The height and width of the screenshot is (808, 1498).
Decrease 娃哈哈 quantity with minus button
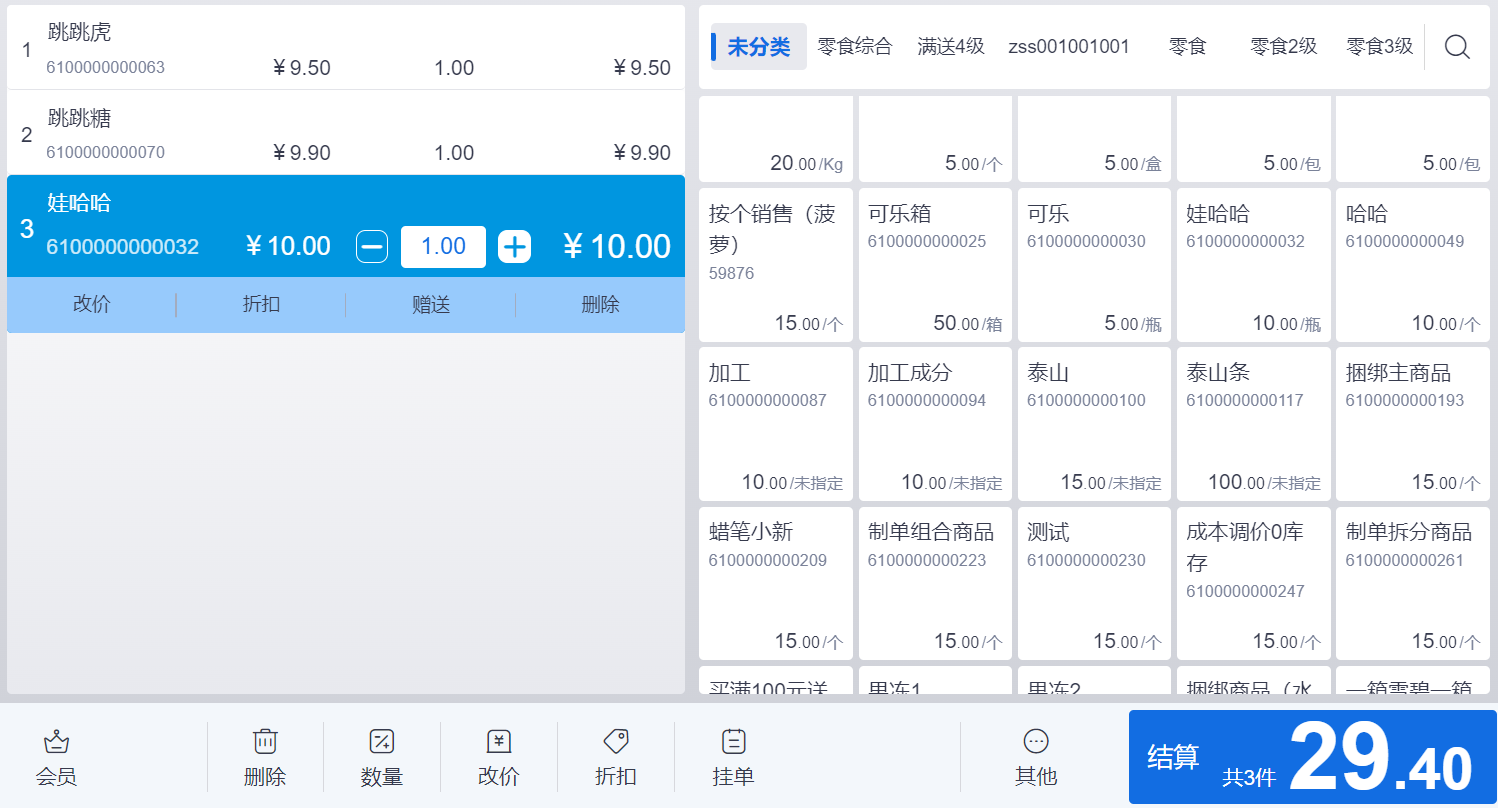point(372,247)
